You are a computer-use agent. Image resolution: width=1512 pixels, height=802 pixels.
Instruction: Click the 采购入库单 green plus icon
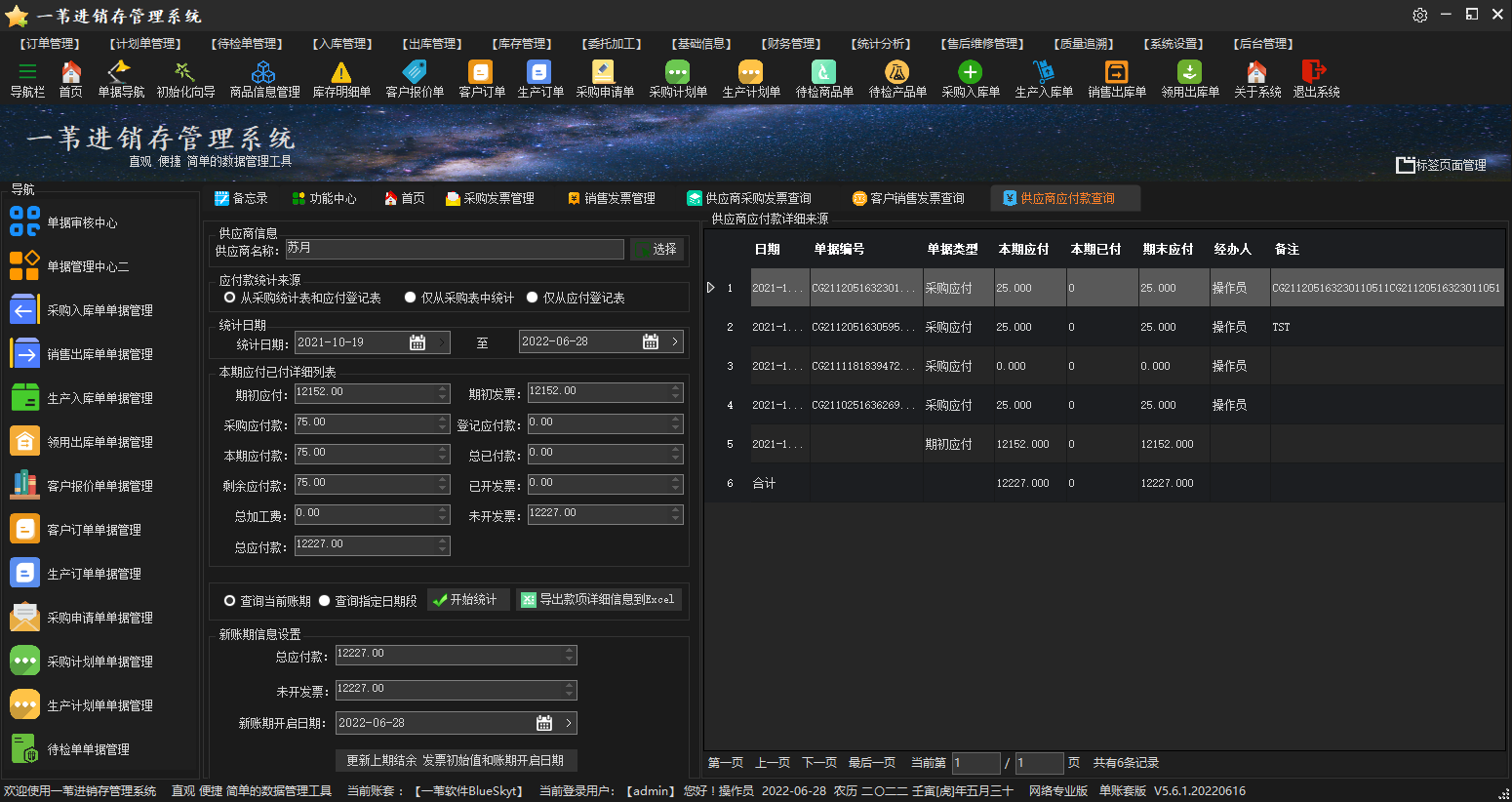click(970, 73)
